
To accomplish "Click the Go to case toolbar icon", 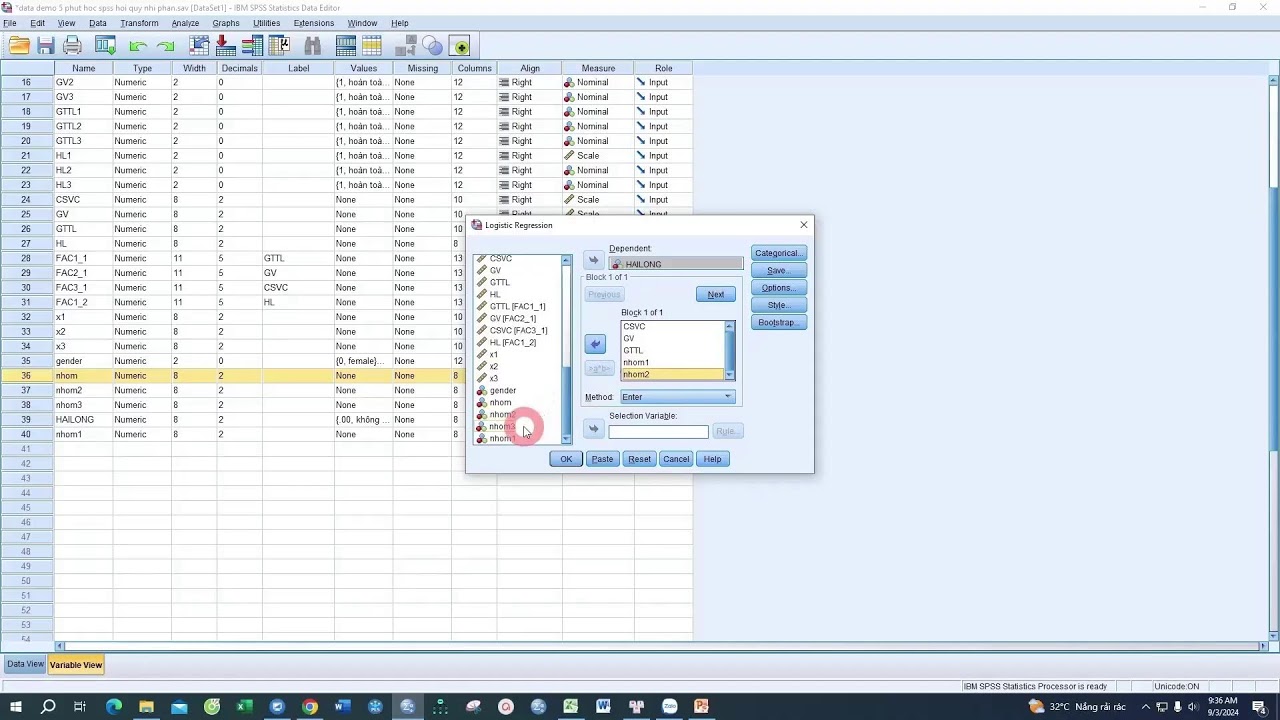I will 199,46.
